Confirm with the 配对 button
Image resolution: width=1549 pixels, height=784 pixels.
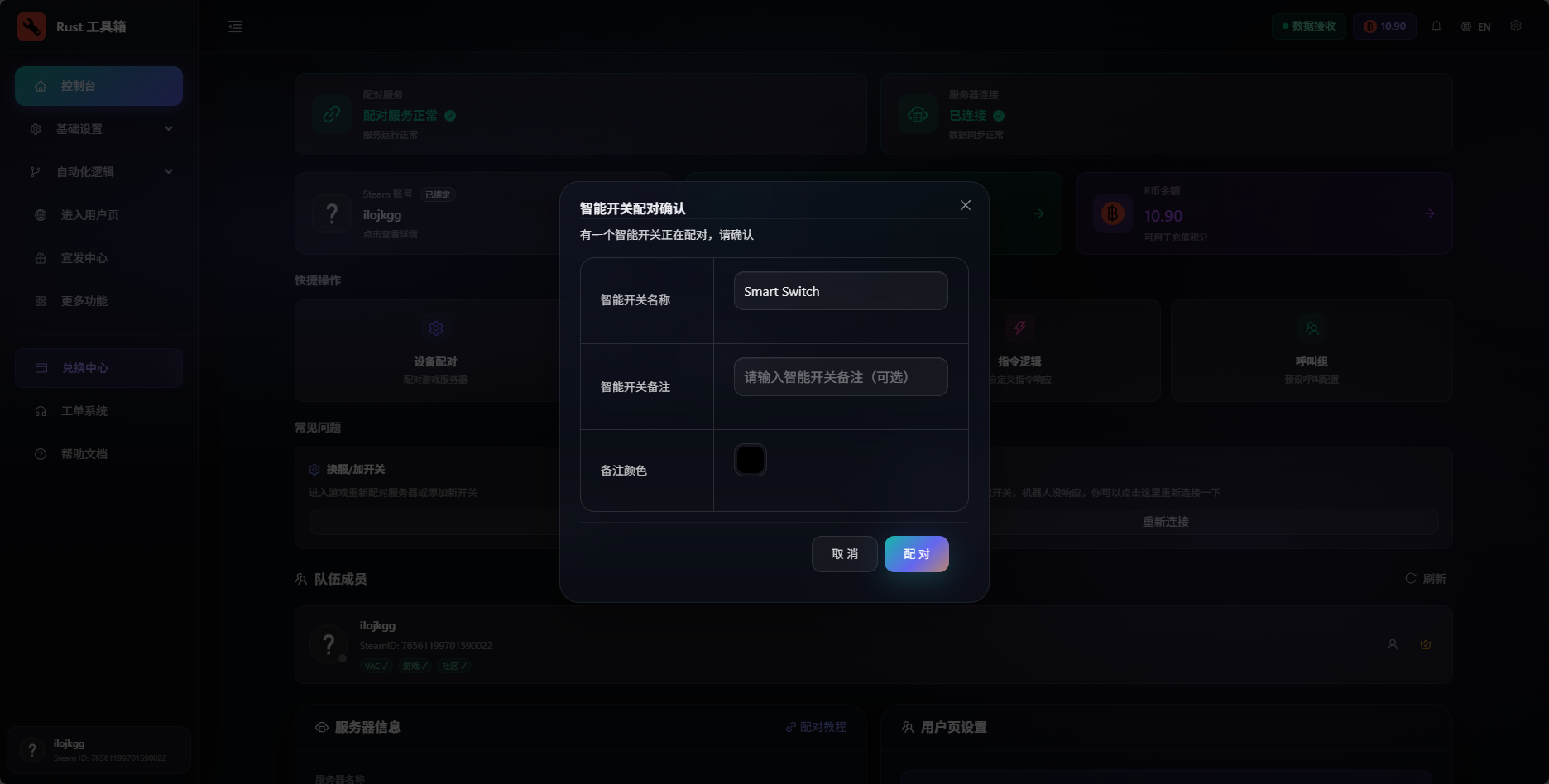coord(917,554)
